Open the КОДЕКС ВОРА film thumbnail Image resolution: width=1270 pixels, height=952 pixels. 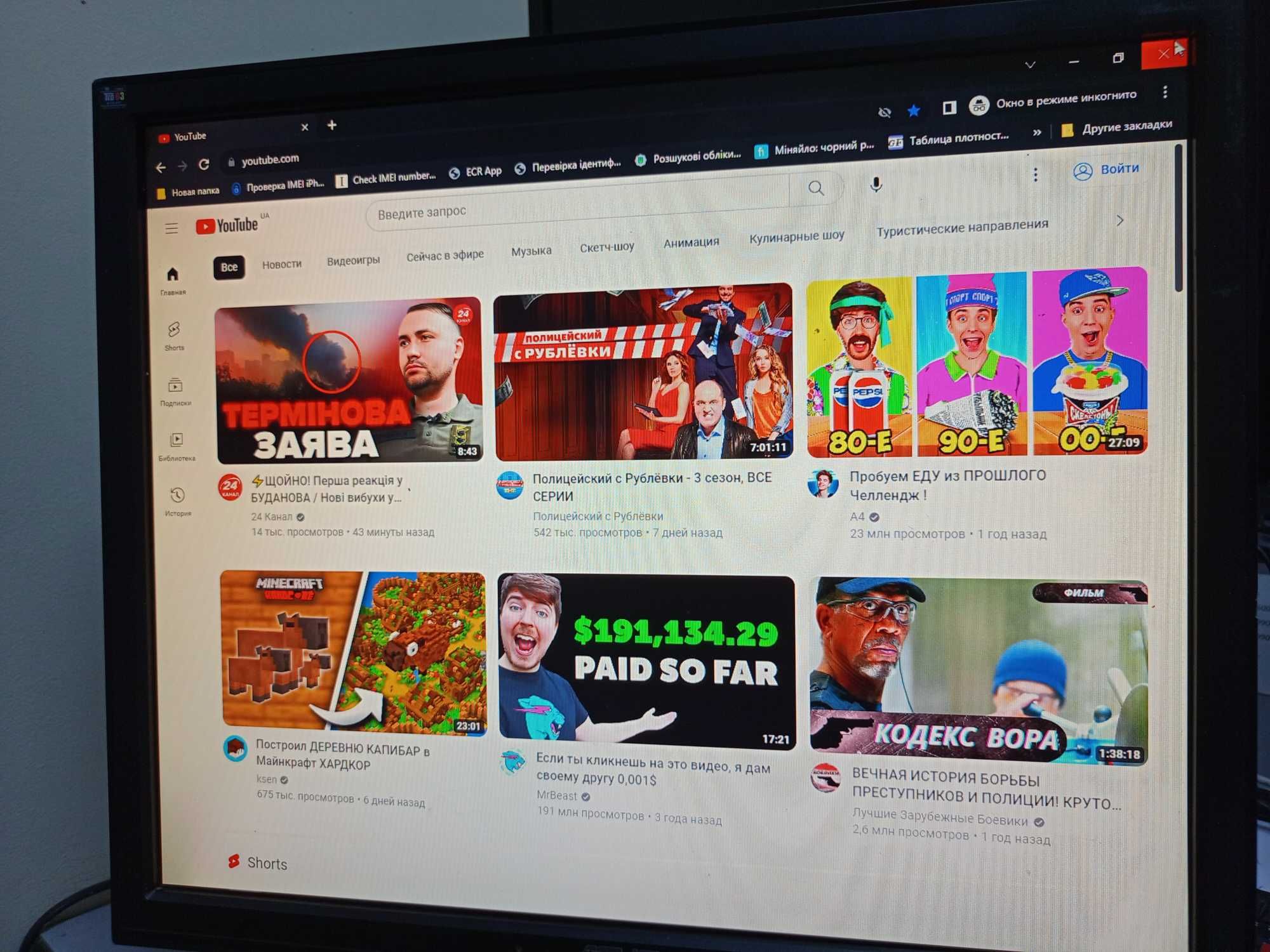979,671
